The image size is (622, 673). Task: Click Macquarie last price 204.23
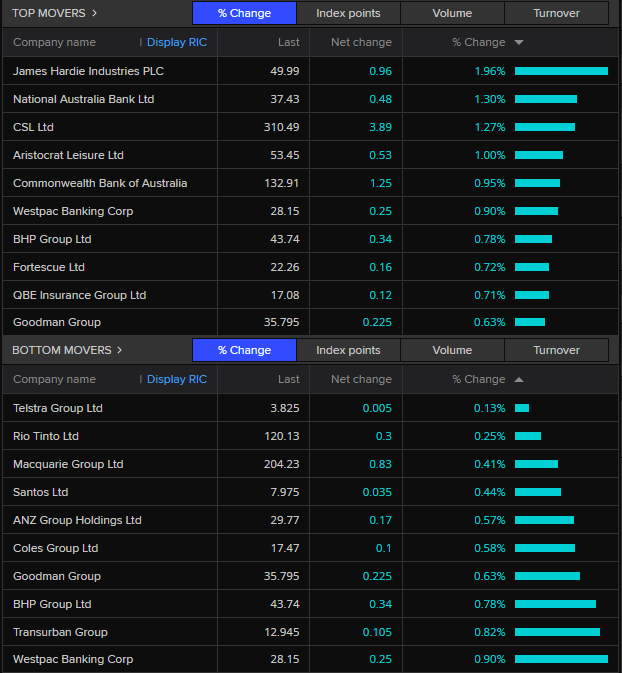click(281, 464)
